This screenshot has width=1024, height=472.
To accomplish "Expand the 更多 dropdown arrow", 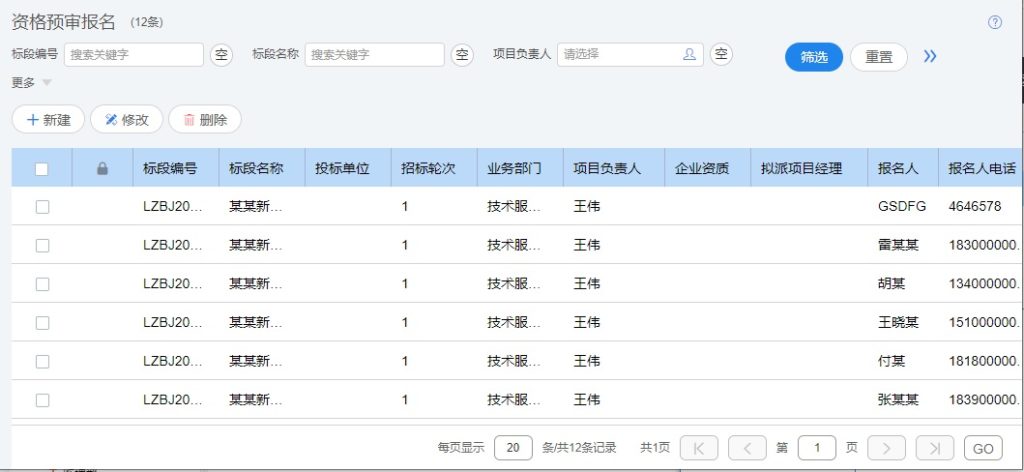I will tap(47, 83).
